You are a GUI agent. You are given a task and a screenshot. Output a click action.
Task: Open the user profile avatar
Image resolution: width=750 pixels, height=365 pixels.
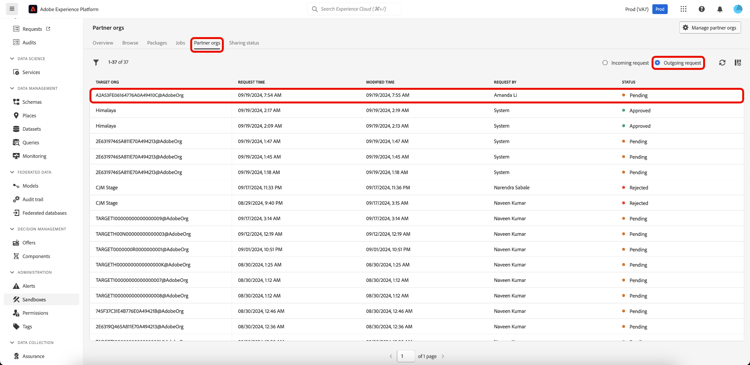point(738,9)
